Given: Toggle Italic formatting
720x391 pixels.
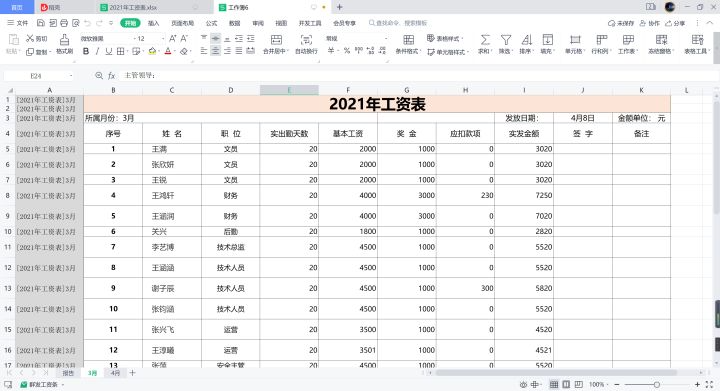Looking at the screenshot, I should [97, 51].
